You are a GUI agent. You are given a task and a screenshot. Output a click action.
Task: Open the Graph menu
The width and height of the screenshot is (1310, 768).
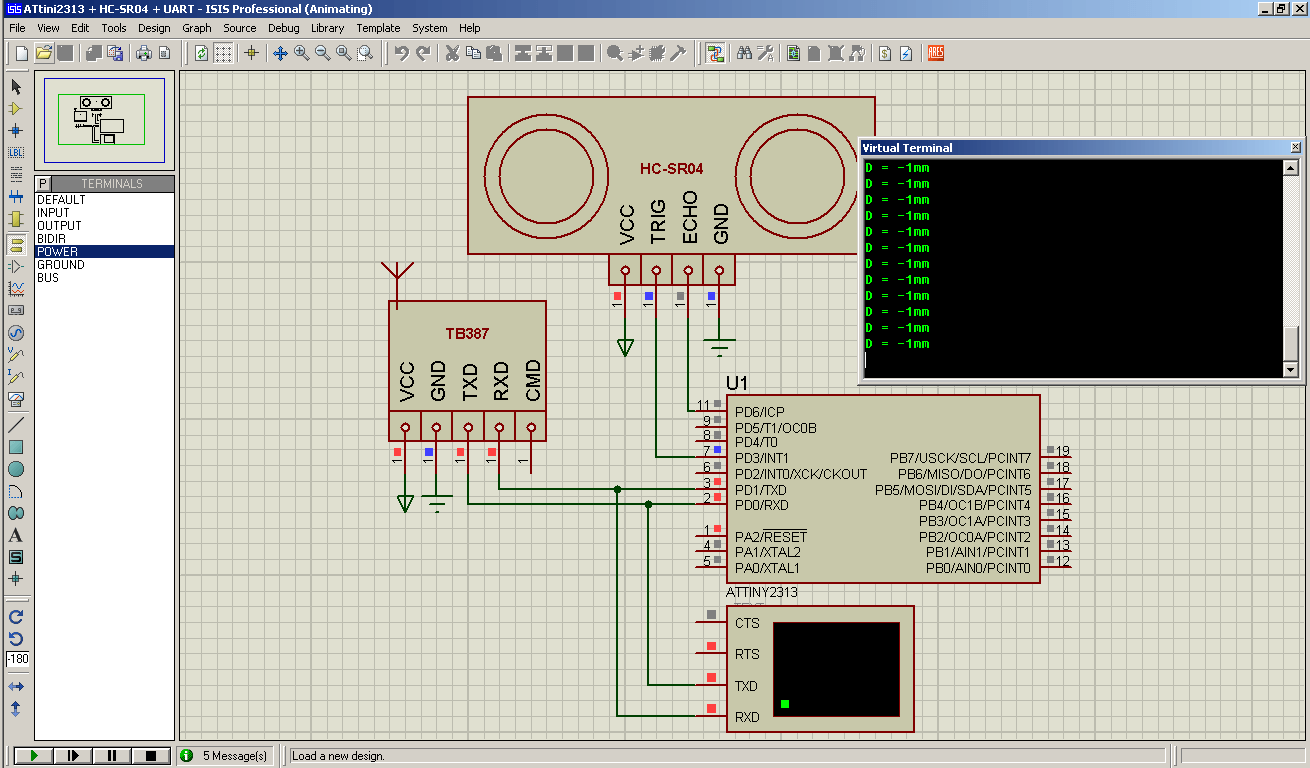pyautogui.click(x=197, y=28)
